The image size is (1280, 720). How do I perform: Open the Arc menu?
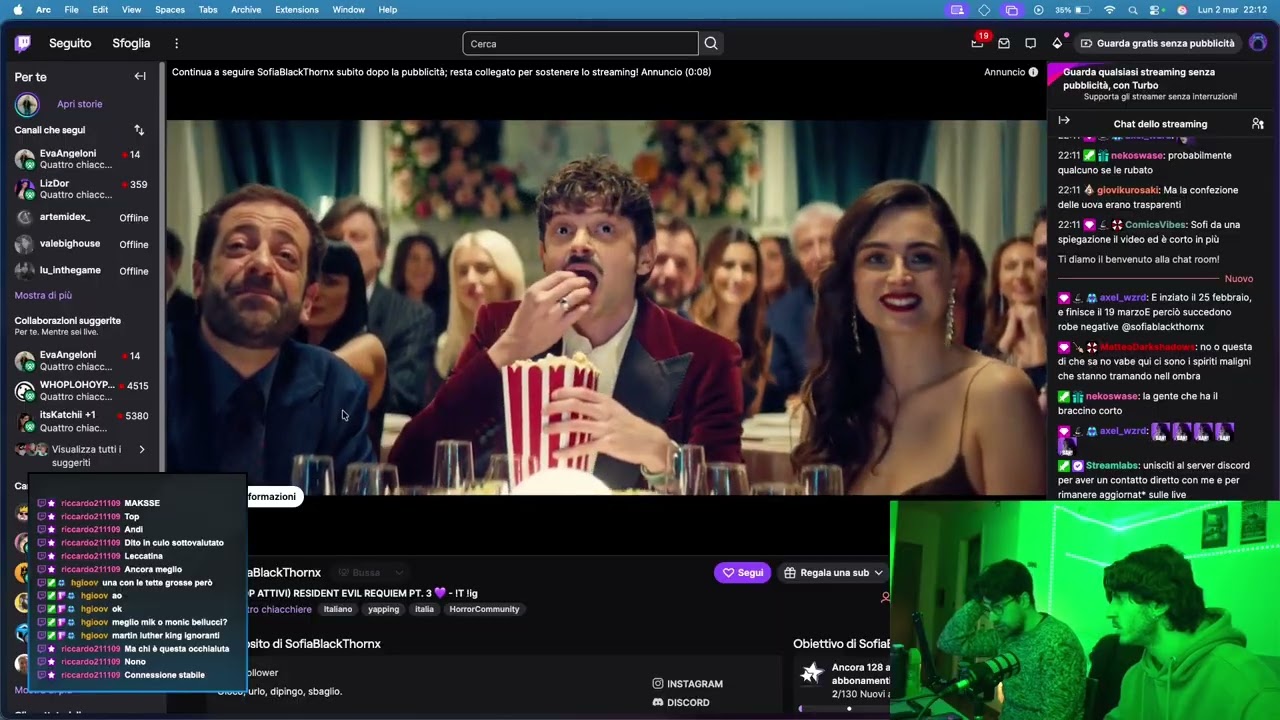click(x=43, y=10)
